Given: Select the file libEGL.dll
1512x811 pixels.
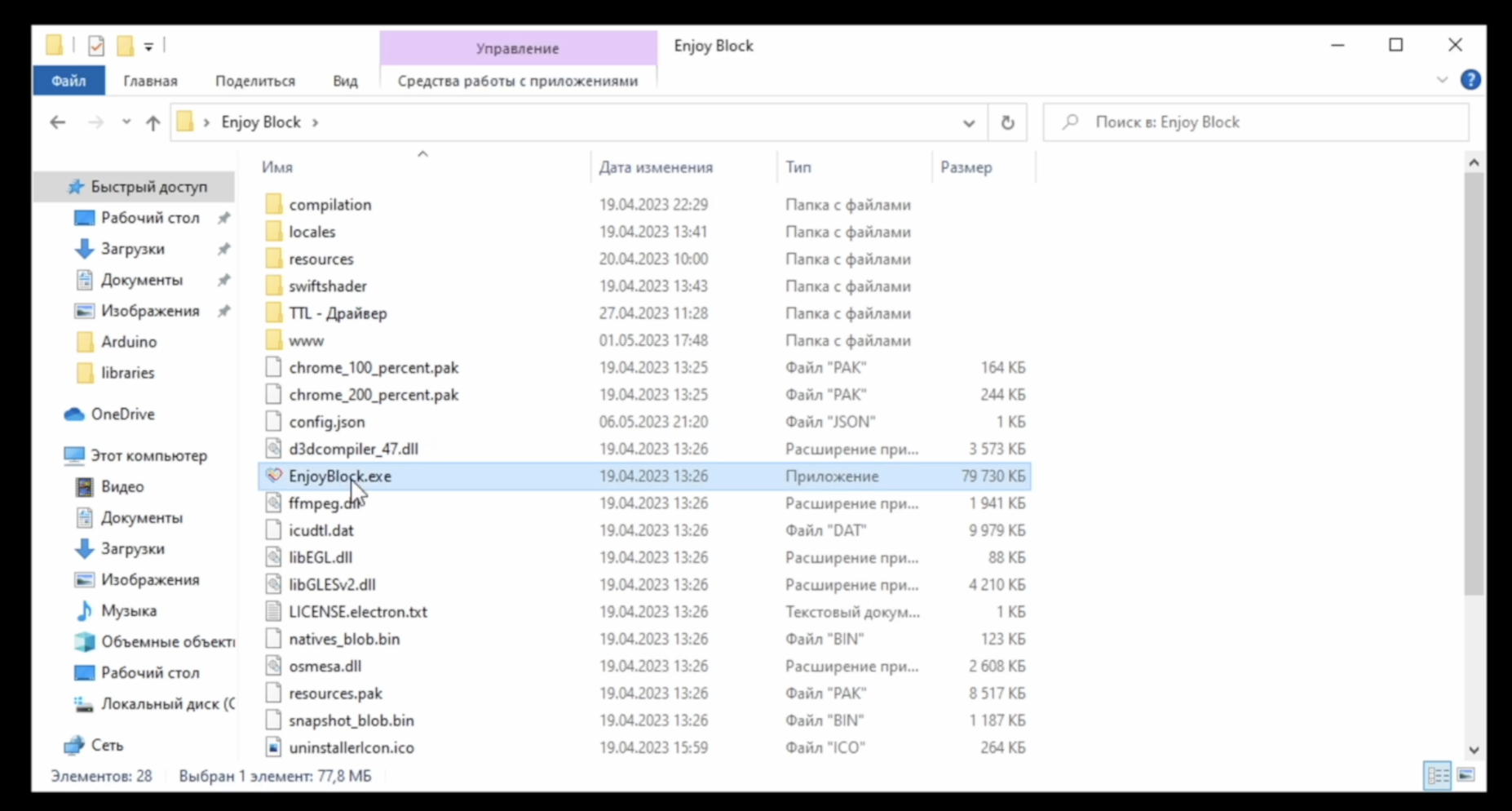Looking at the screenshot, I should click(321, 557).
